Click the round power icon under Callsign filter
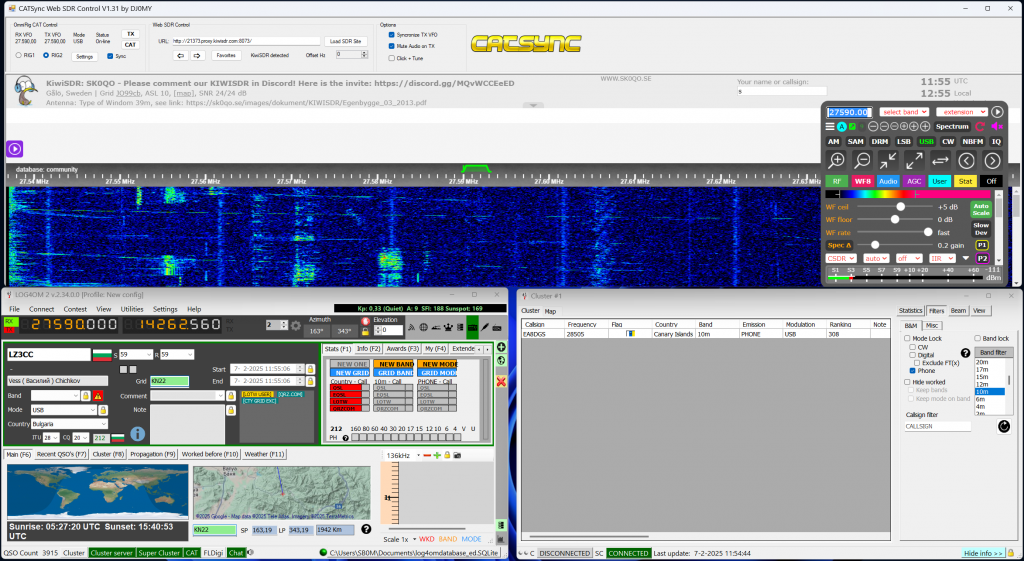The image size is (1024, 561). [x=1004, y=426]
